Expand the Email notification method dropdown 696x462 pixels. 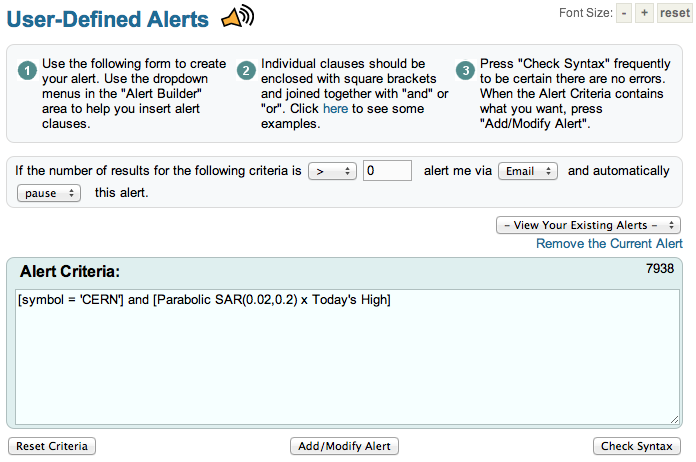pyautogui.click(x=528, y=171)
